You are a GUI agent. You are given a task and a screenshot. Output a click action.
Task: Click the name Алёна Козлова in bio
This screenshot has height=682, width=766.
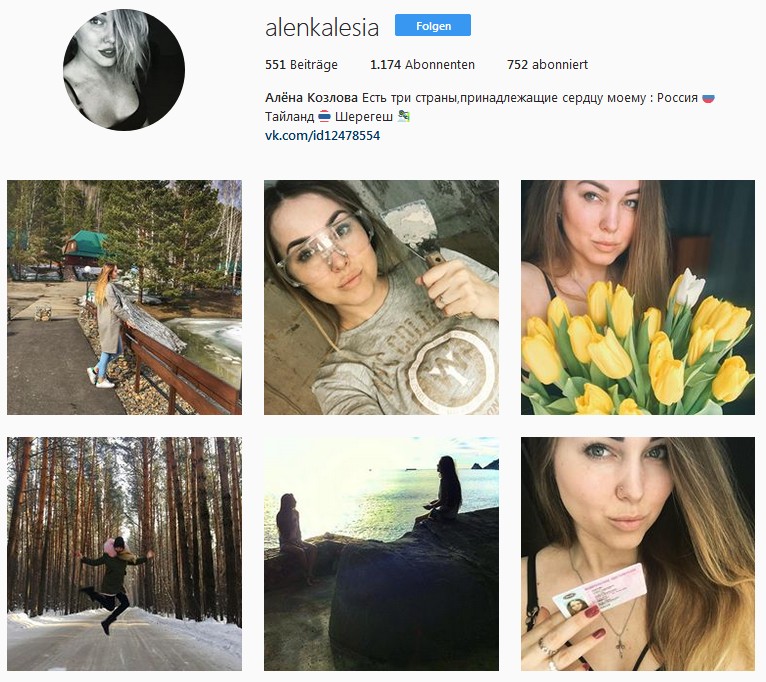311,98
